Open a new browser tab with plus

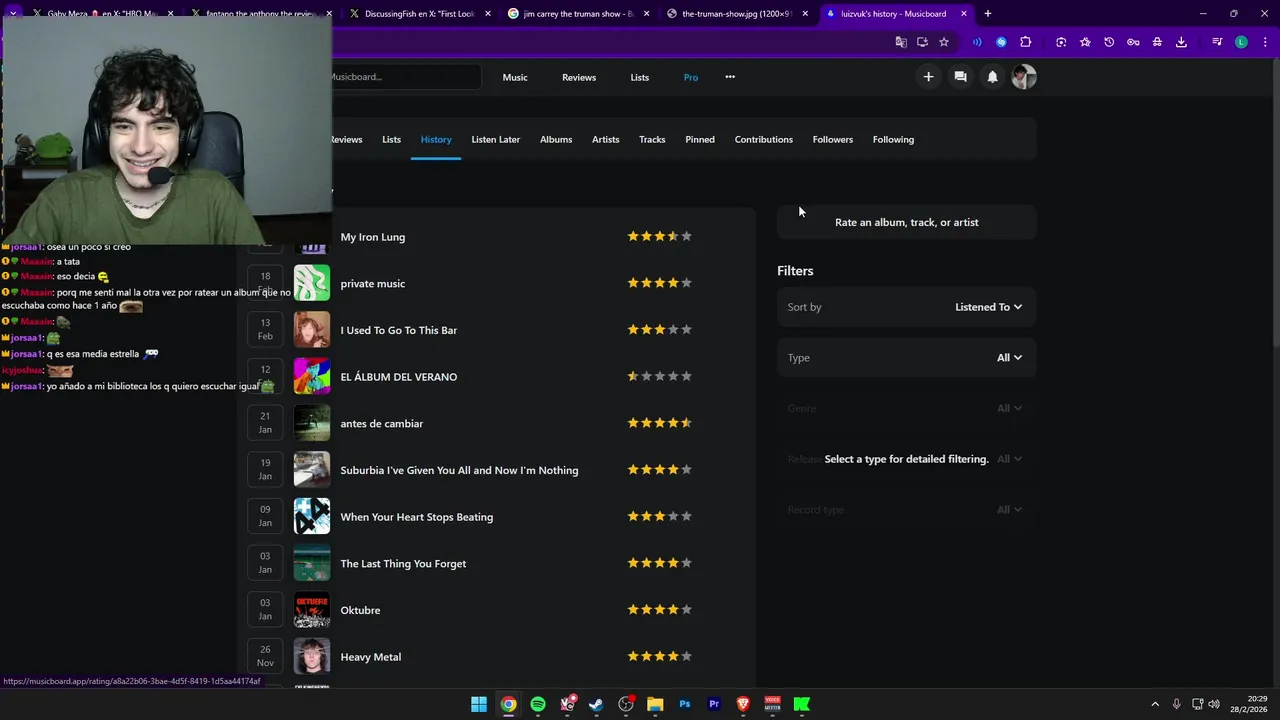988,14
